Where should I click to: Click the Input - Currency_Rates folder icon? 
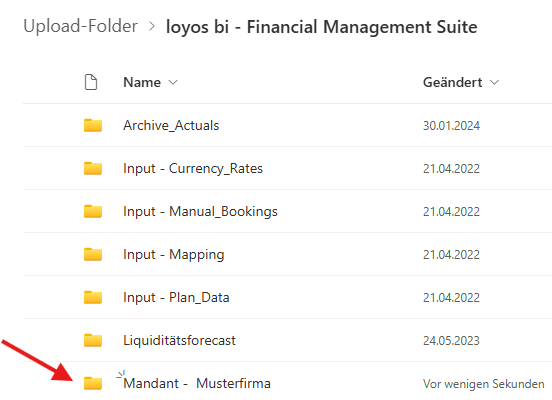point(93,168)
